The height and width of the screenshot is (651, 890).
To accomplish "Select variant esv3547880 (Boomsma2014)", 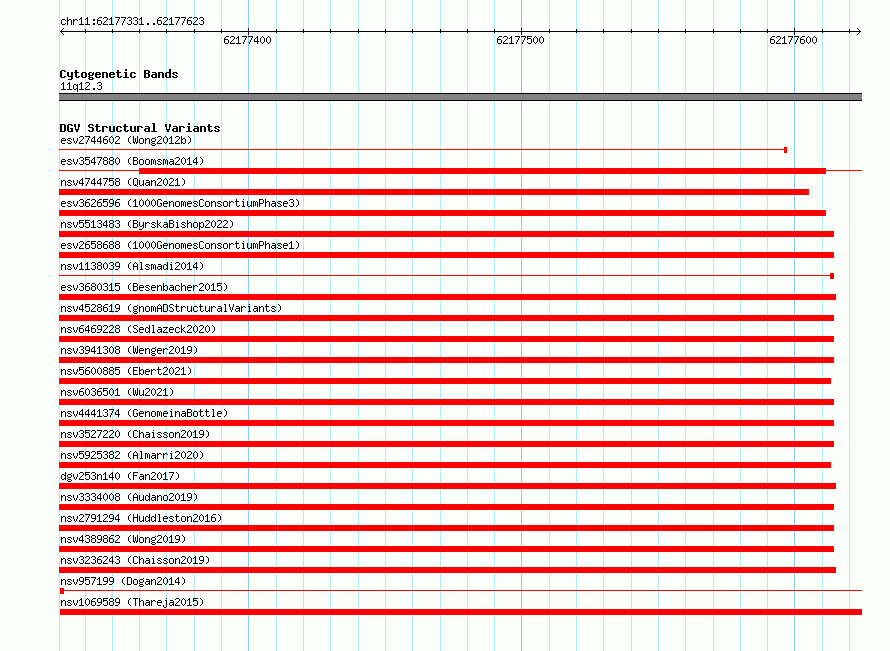I will 132,161.
